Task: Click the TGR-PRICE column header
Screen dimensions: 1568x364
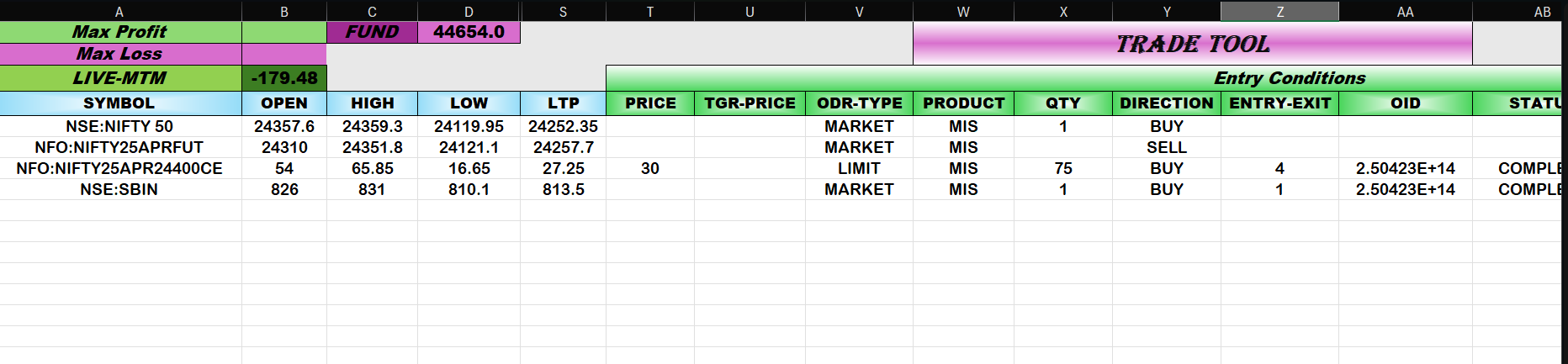Action: [750, 103]
